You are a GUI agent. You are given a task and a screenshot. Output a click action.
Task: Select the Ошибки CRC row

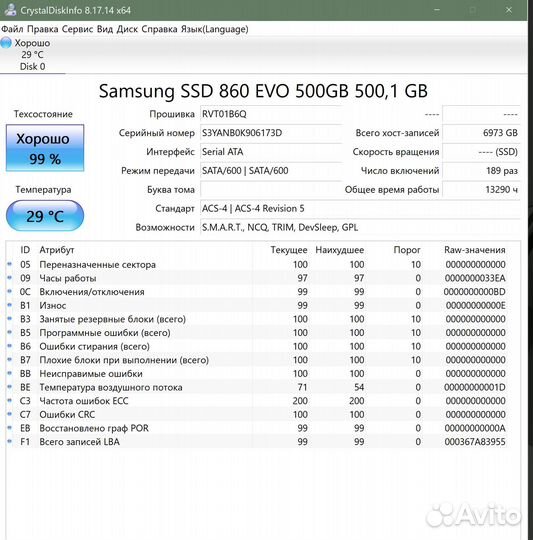click(x=258, y=415)
